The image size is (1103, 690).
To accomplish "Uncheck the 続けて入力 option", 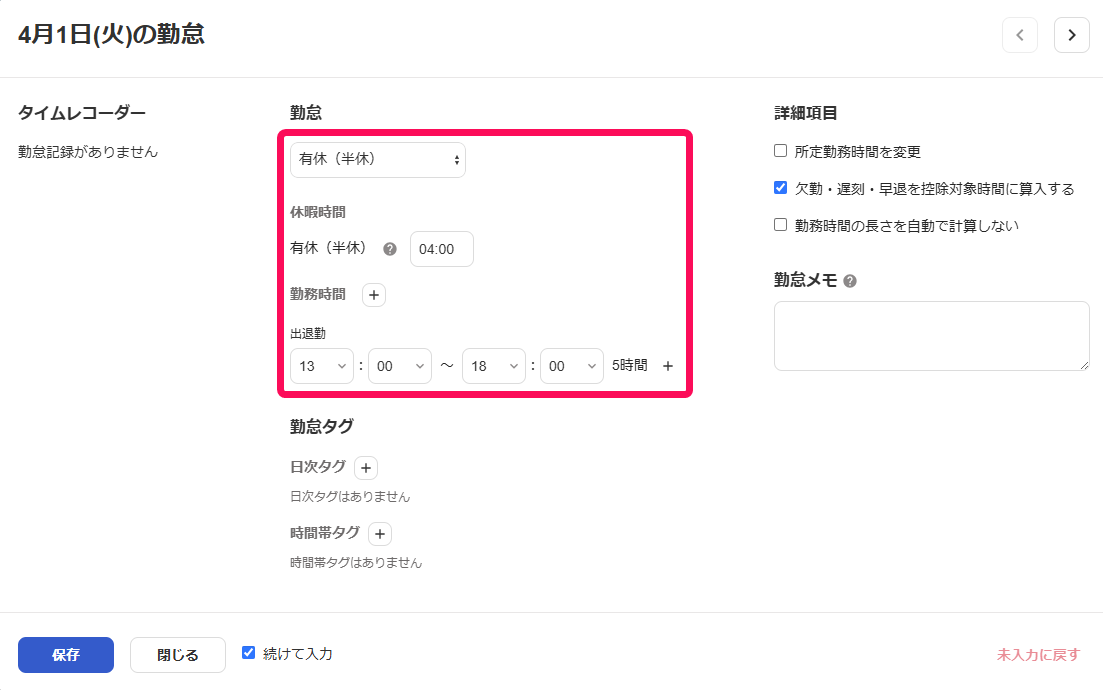I will point(248,653).
